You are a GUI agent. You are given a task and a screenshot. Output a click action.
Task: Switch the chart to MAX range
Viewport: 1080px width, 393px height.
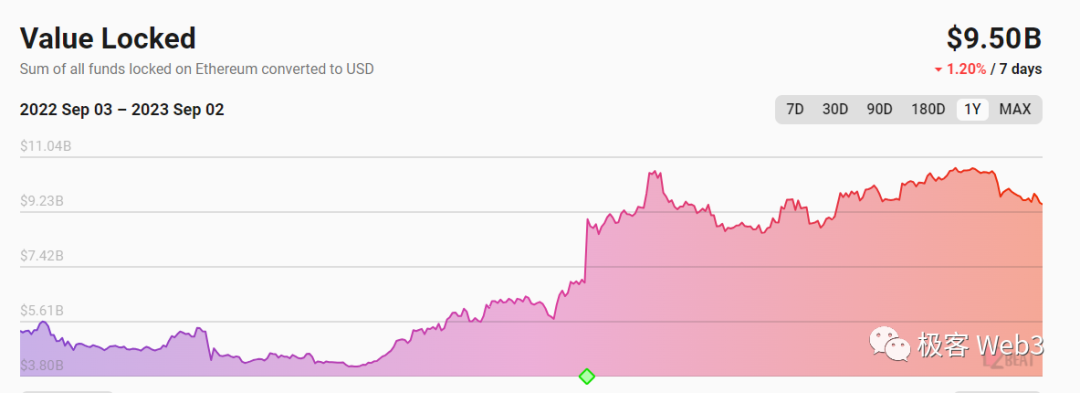(x=1015, y=109)
